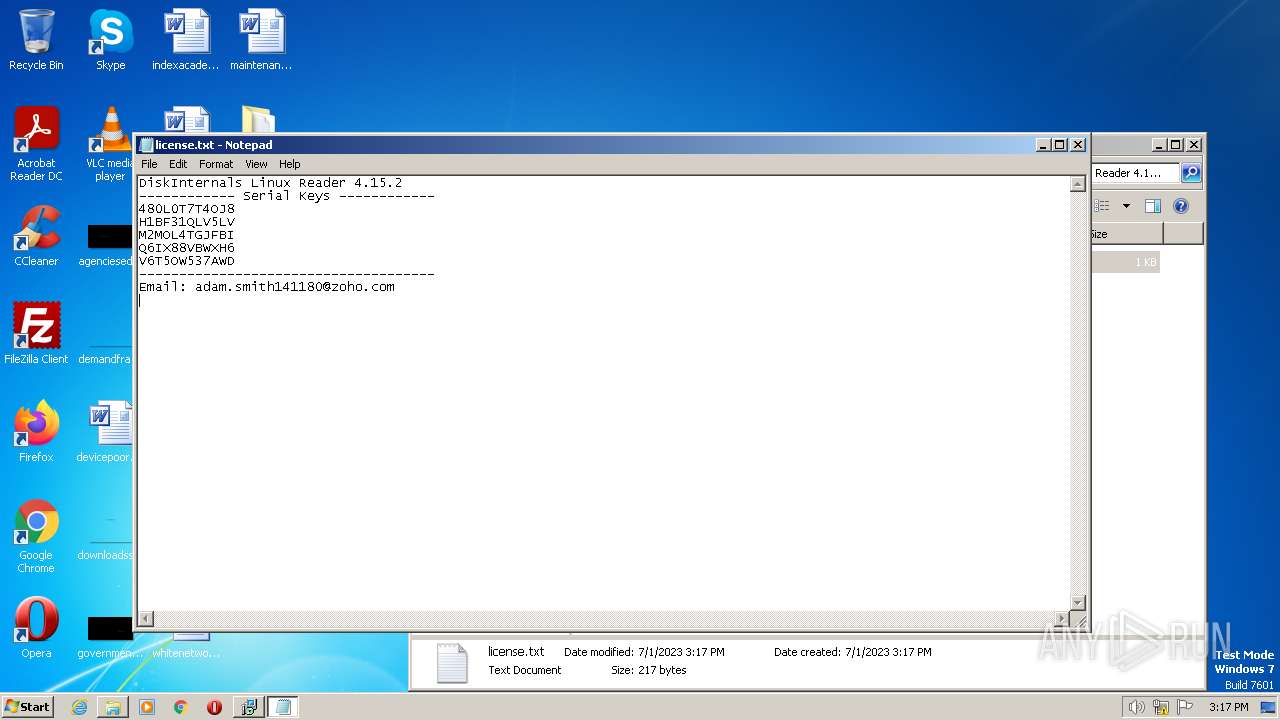
Task: Launch CCleaner from the desktop
Action: click(x=36, y=237)
